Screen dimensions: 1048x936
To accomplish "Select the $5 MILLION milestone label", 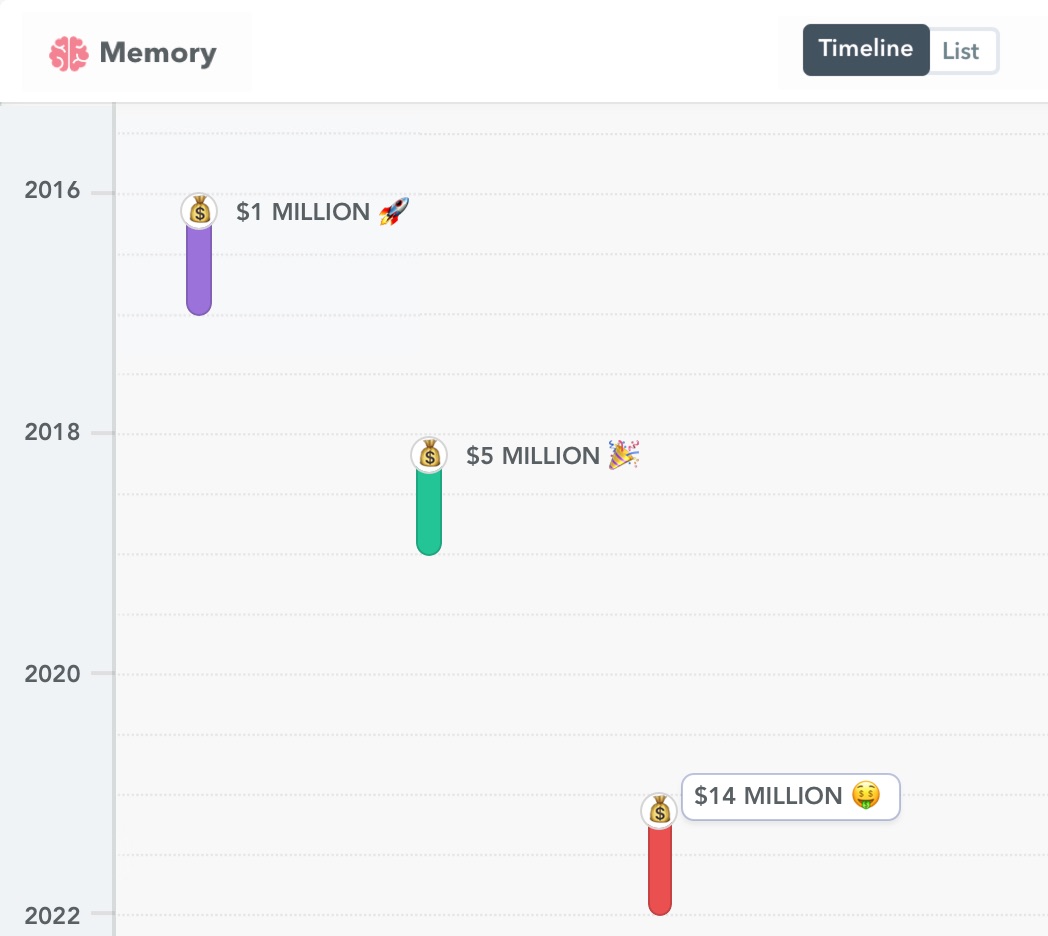I will tap(532, 456).
